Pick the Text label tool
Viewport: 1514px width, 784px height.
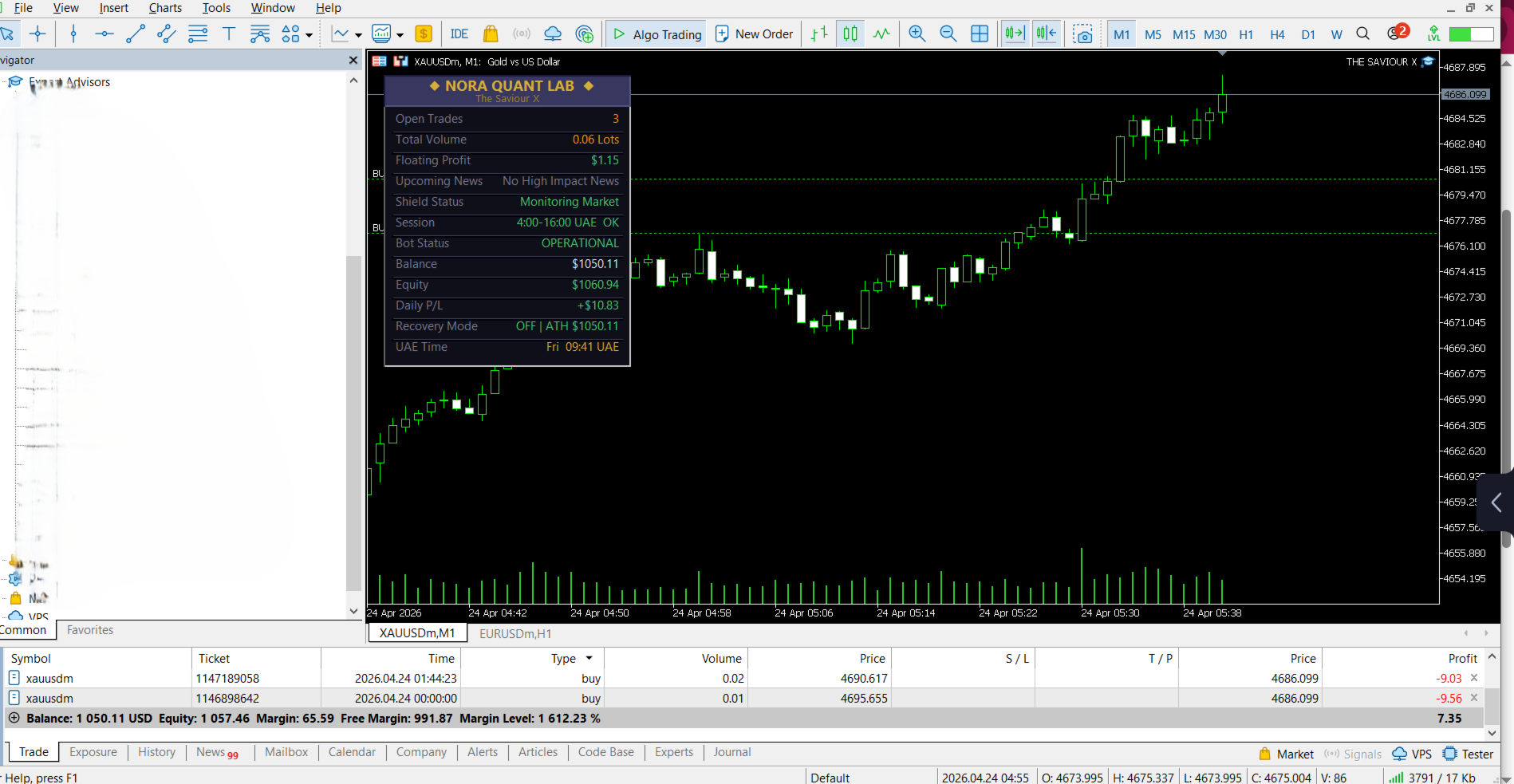point(229,33)
